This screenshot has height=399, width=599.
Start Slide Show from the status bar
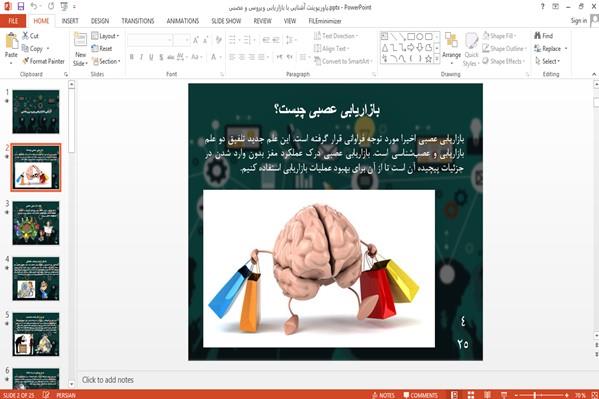point(504,395)
